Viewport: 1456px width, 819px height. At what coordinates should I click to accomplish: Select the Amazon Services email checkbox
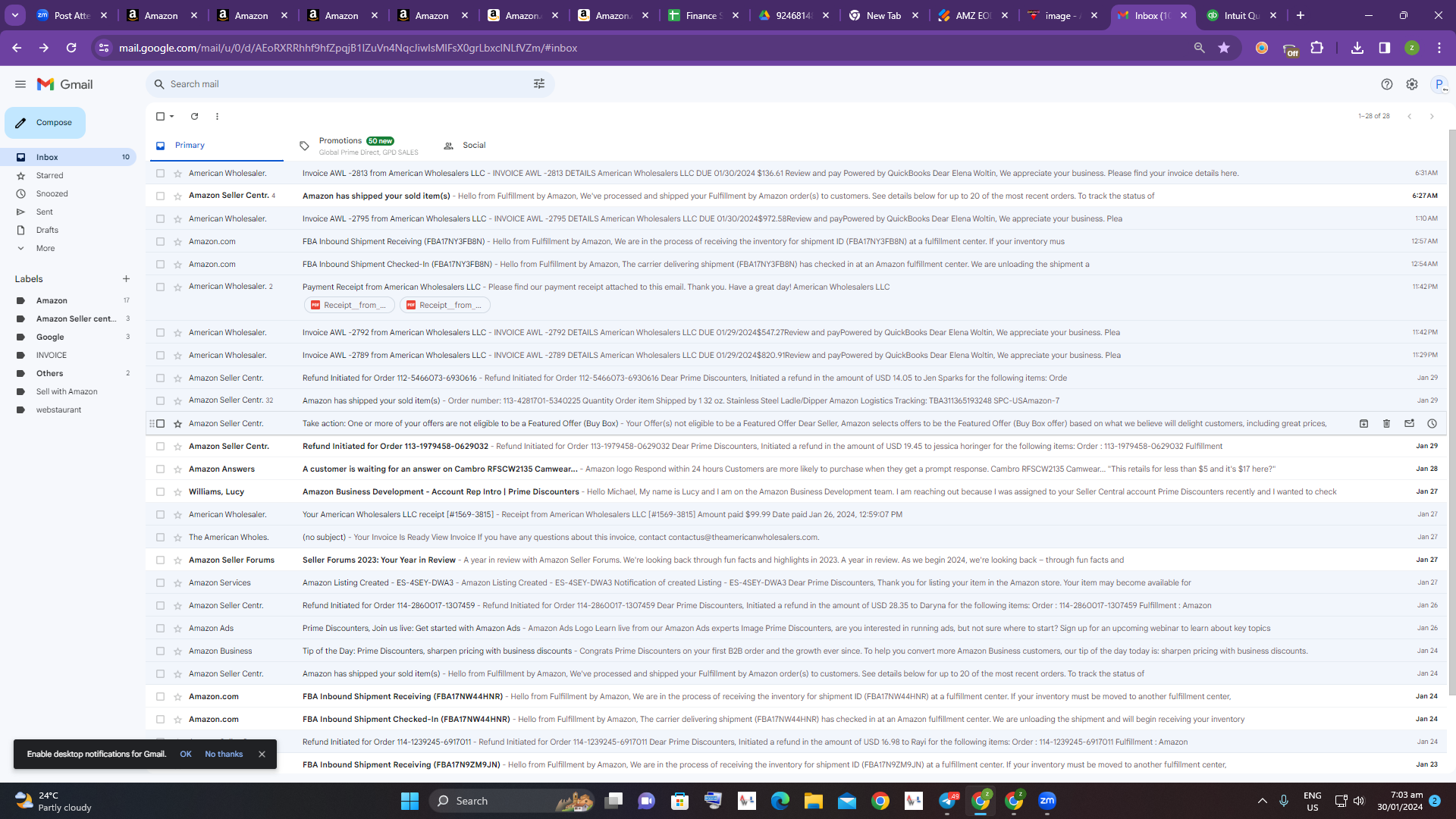point(160,582)
